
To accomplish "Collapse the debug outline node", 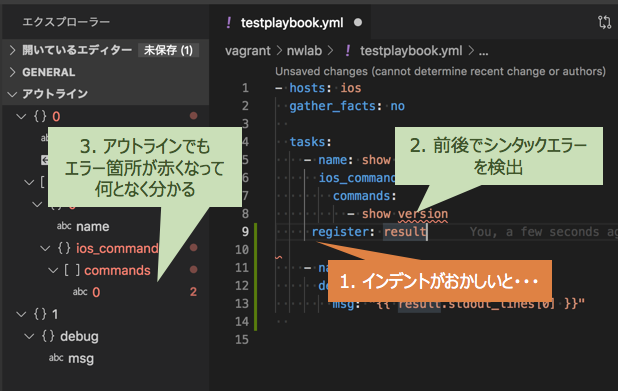I will 29,336.
